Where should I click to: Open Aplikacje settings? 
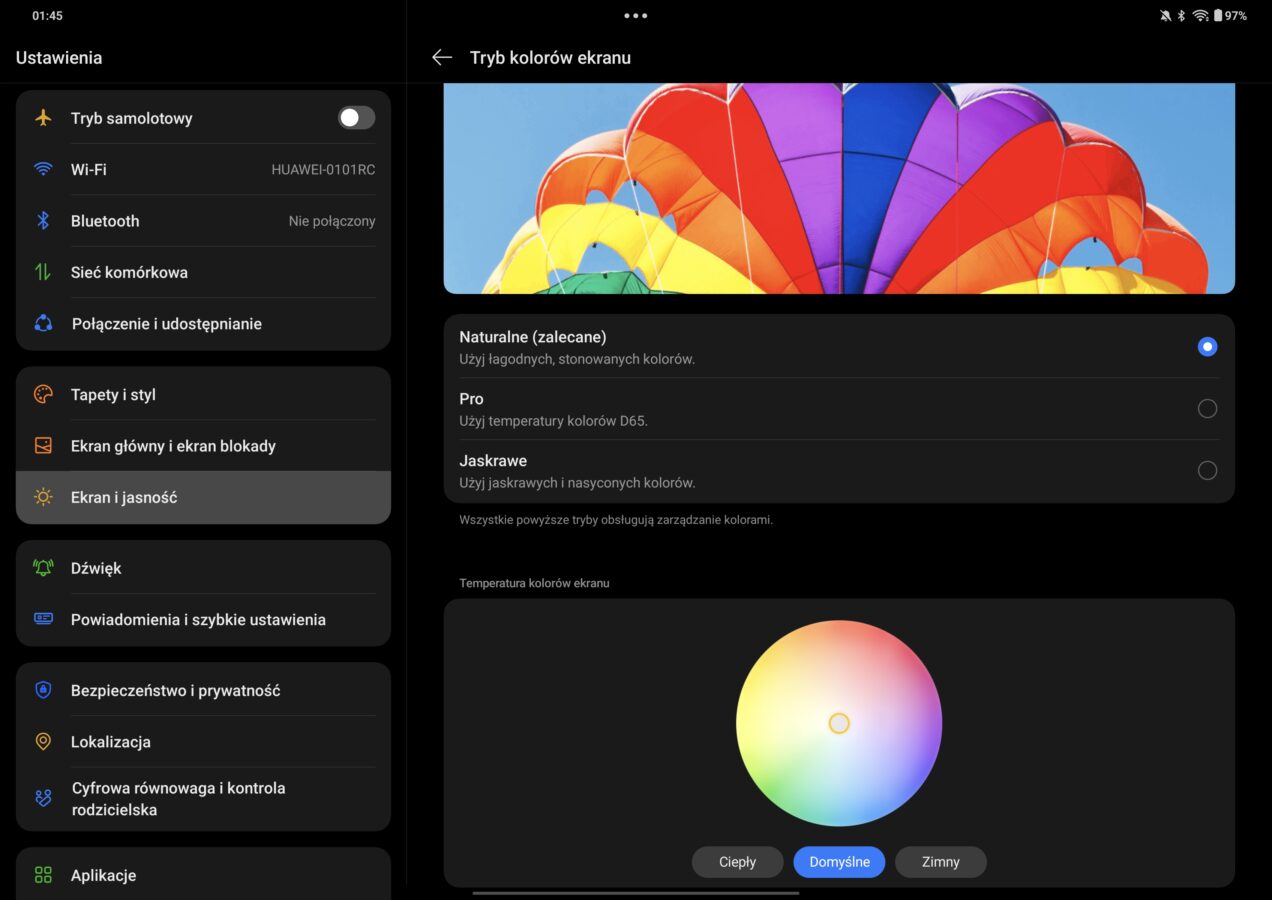coord(203,875)
